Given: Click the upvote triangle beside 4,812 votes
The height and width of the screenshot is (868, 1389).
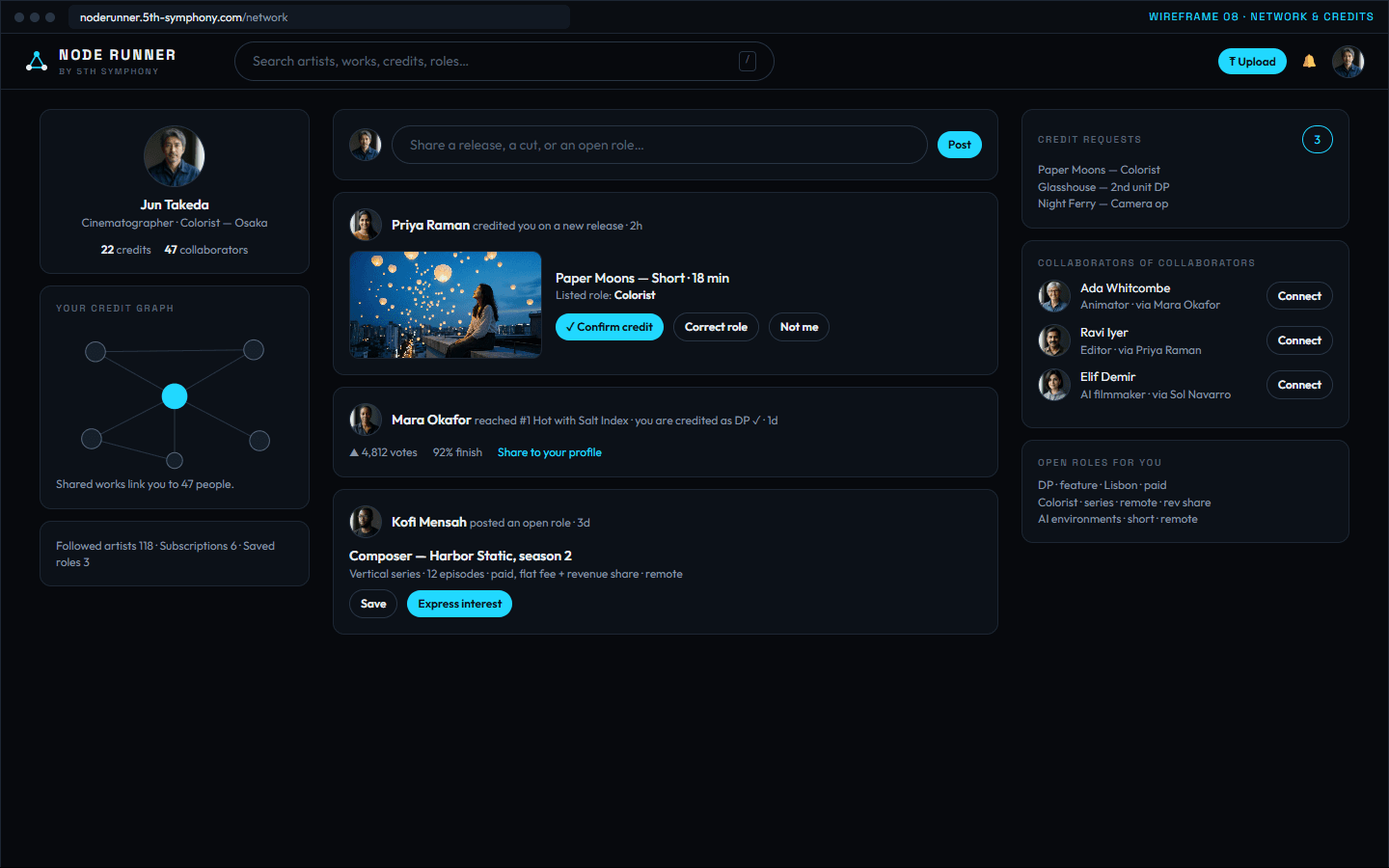Looking at the screenshot, I should click(354, 452).
